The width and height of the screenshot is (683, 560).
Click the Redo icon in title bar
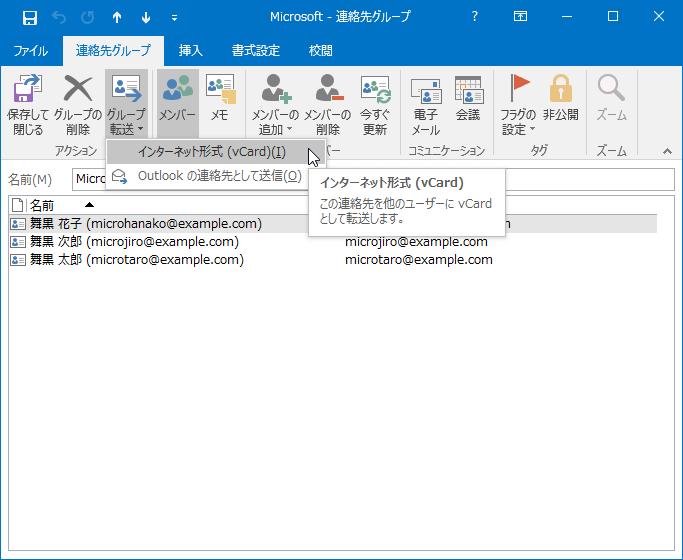[x=88, y=17]
